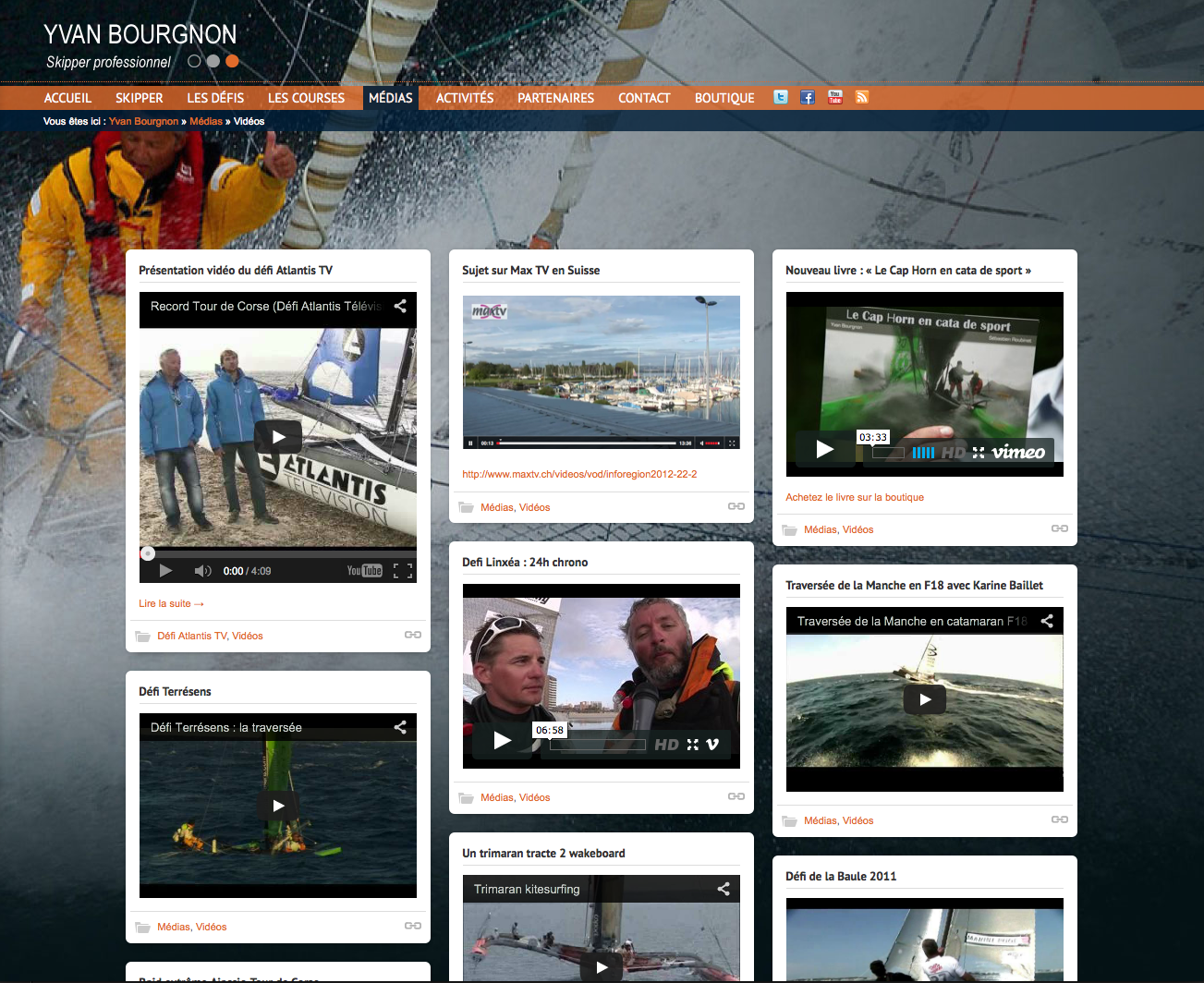
Task: Expand Defi Linxéa video to fullscreen
Action: 693,745
